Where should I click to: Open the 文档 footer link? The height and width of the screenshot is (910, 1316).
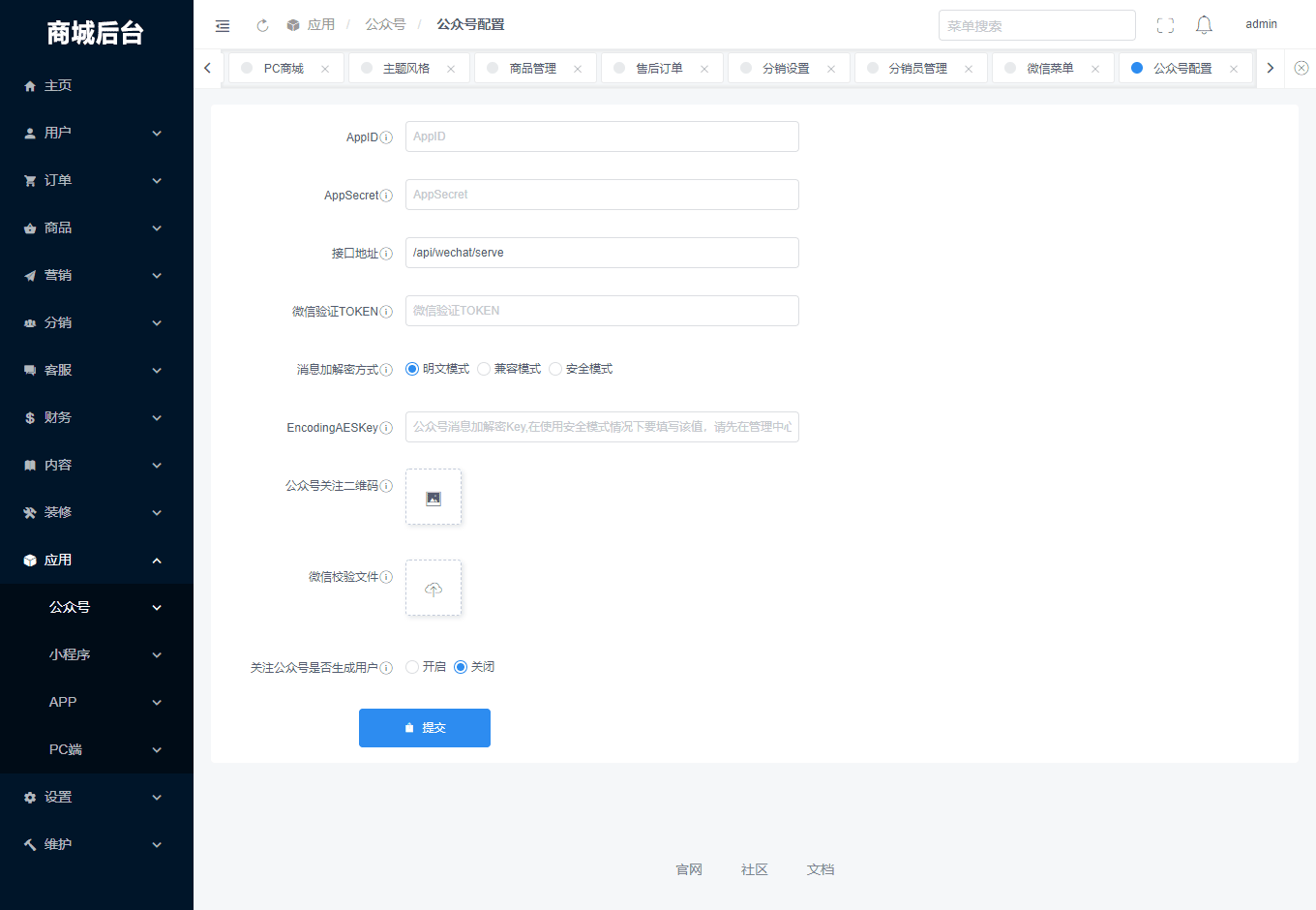[821, 869]
